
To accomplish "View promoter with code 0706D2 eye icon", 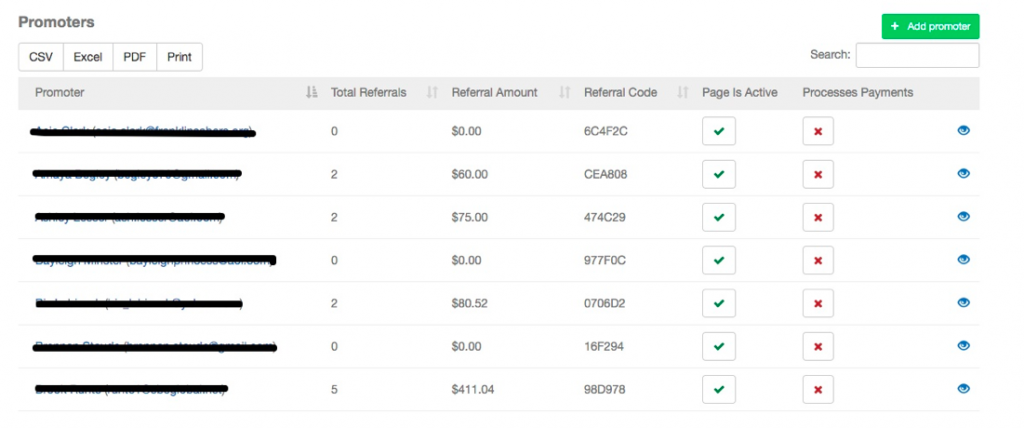I will click(x=963, y=303).
